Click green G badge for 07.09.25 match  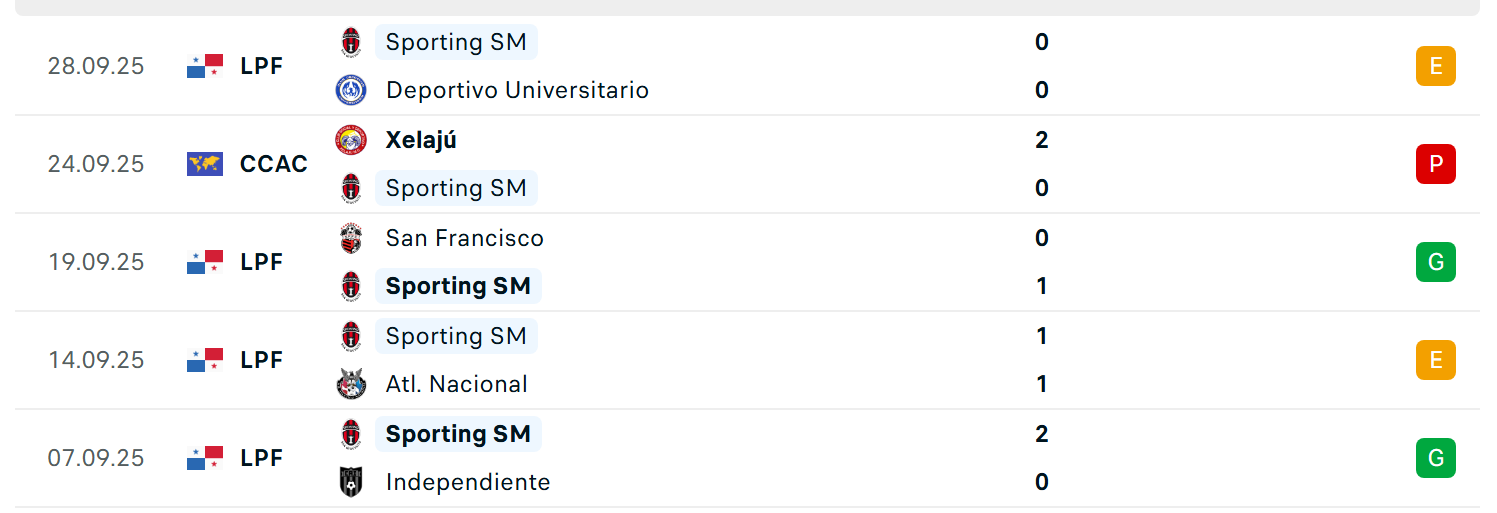pyautogui.click(x=1436, y=458)
